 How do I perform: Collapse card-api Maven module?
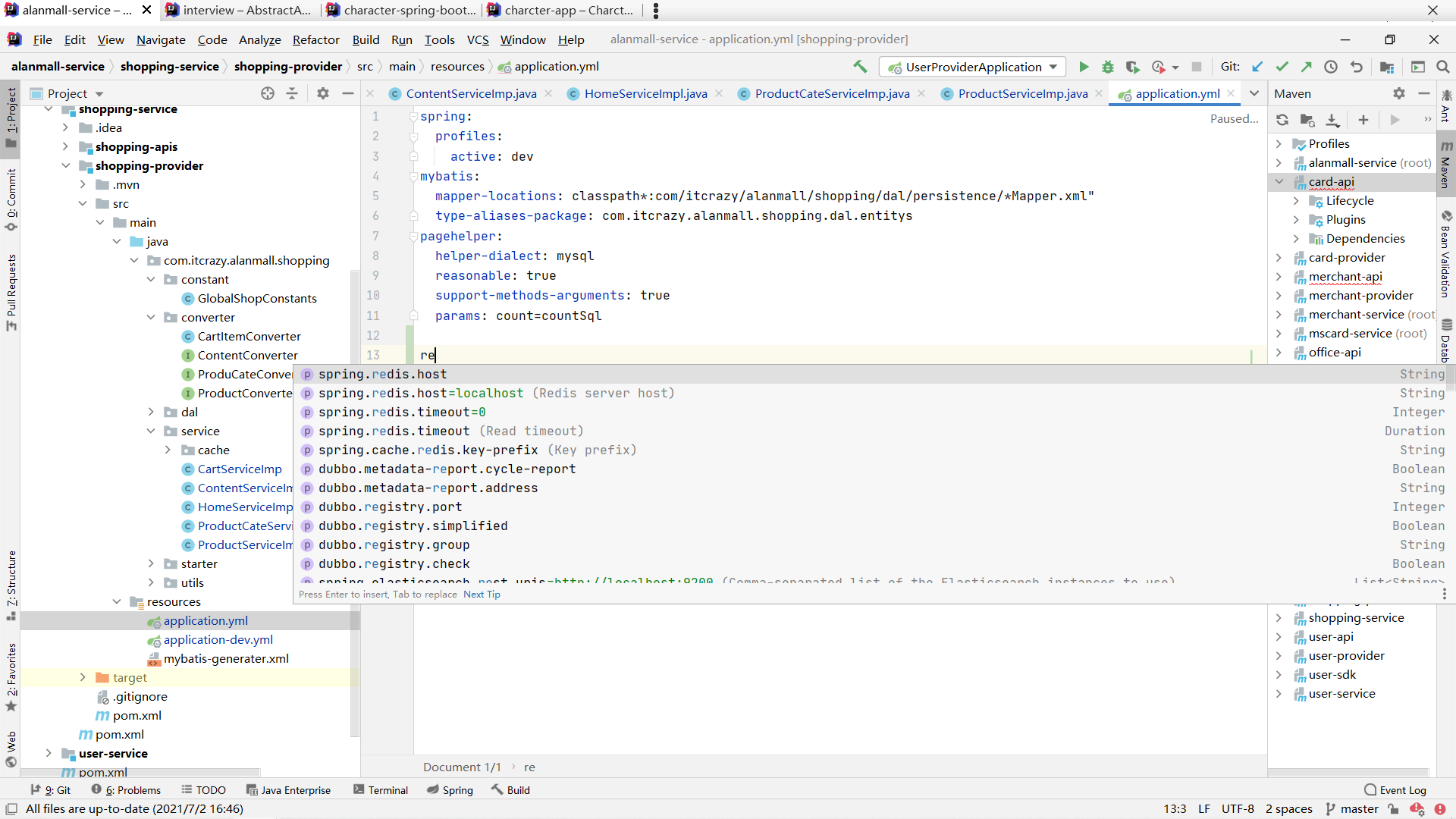[1279, 181]
